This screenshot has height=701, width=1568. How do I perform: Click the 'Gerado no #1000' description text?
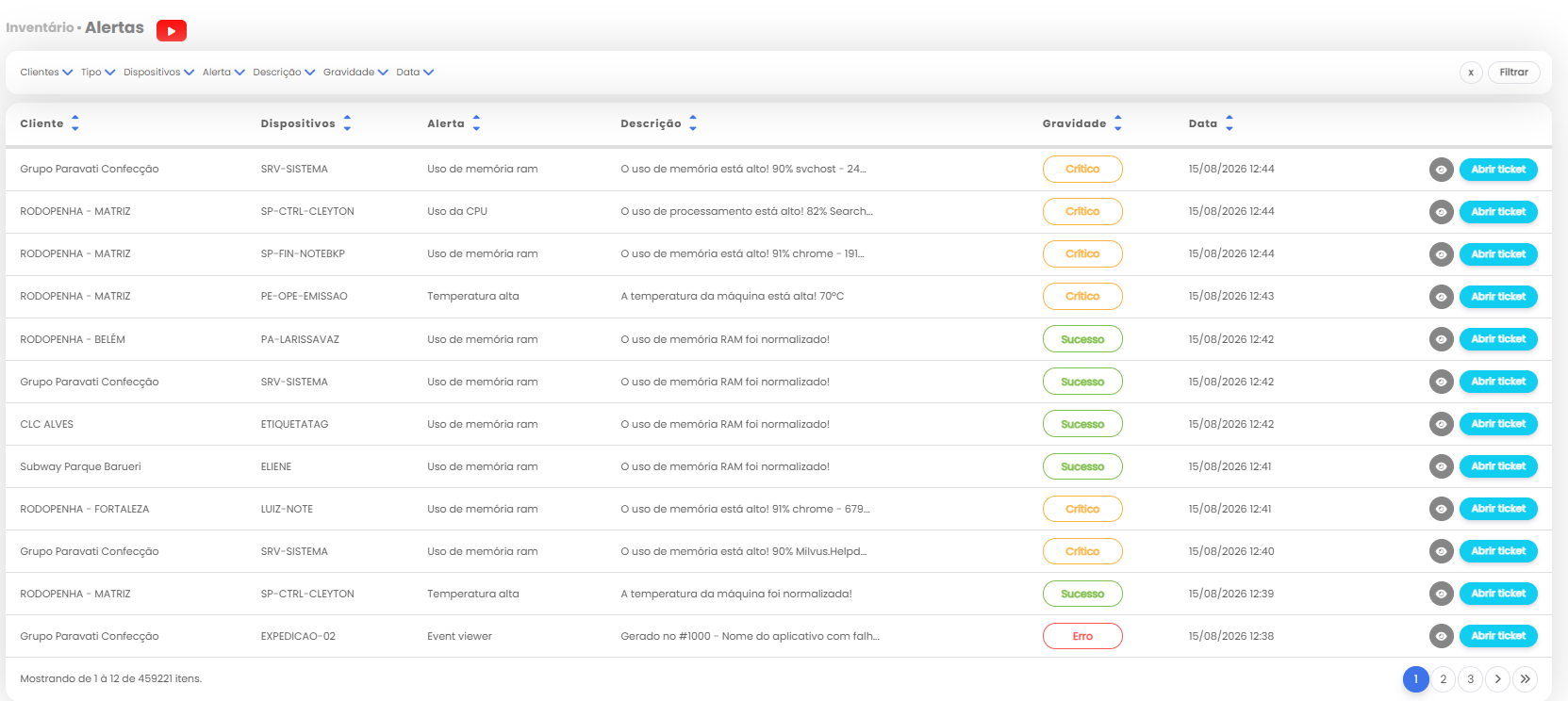point(750,636)
